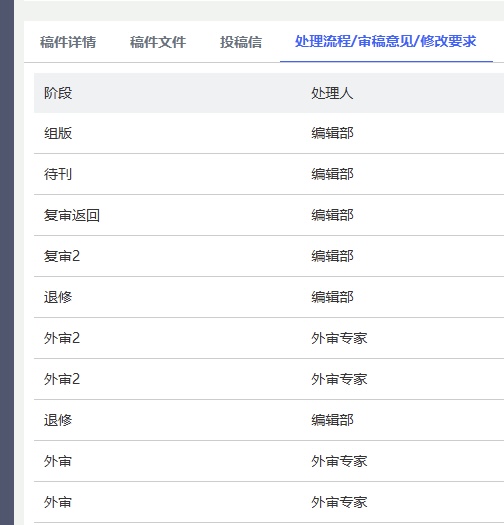Screen dimensions: 504x525
Task: Select the 复审返回 stage row
Action: [269, 215]
